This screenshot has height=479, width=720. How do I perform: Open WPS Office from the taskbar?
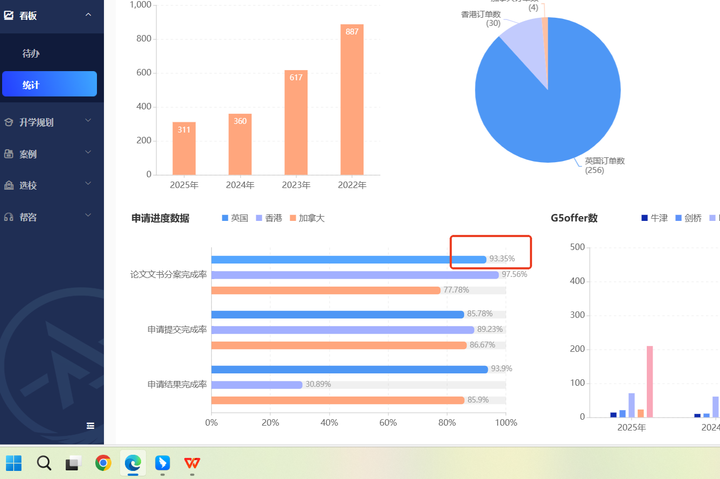190,463
